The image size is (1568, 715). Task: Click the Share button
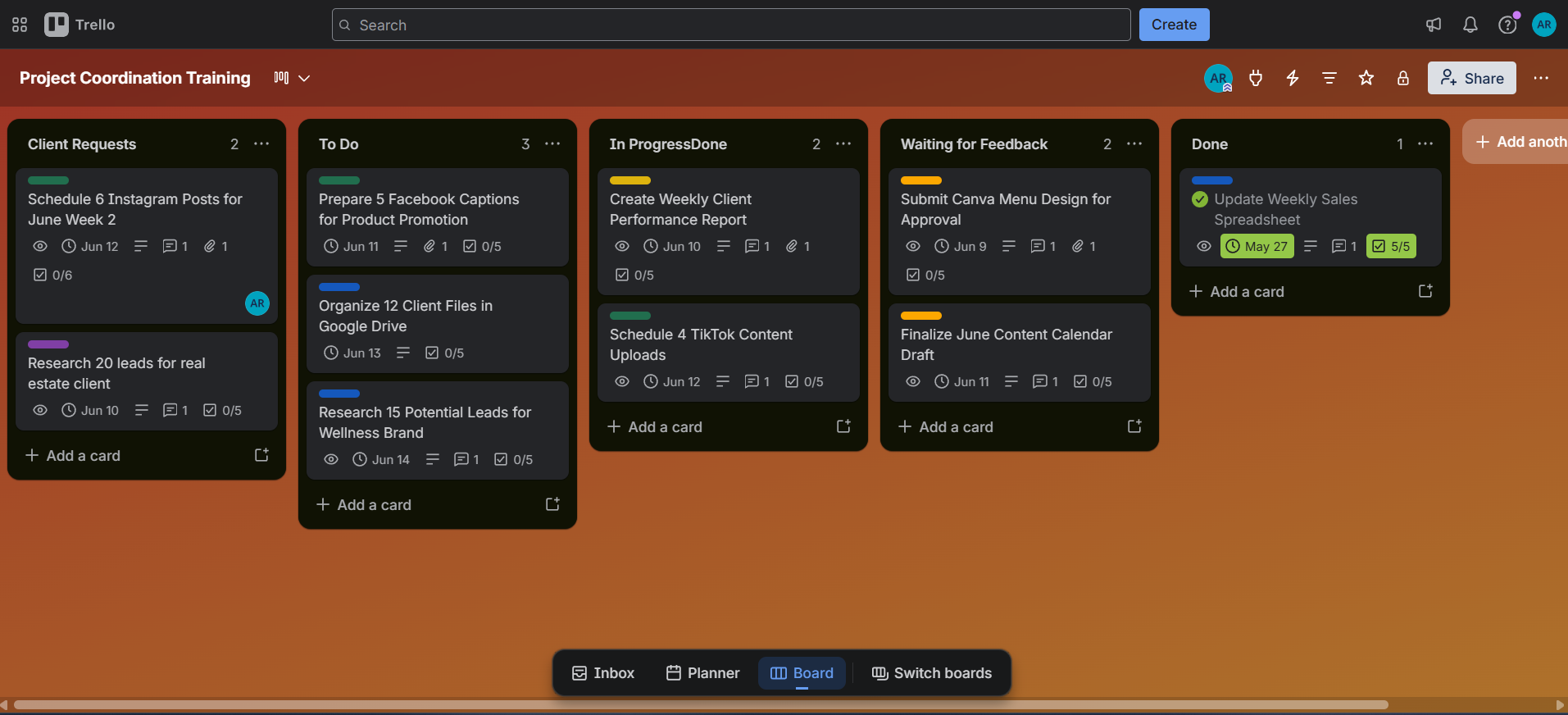(x=1472, y=78)
